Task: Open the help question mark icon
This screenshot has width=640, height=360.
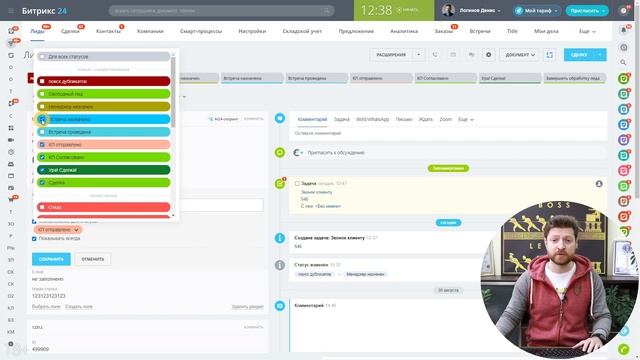Action: click(624, 11)
